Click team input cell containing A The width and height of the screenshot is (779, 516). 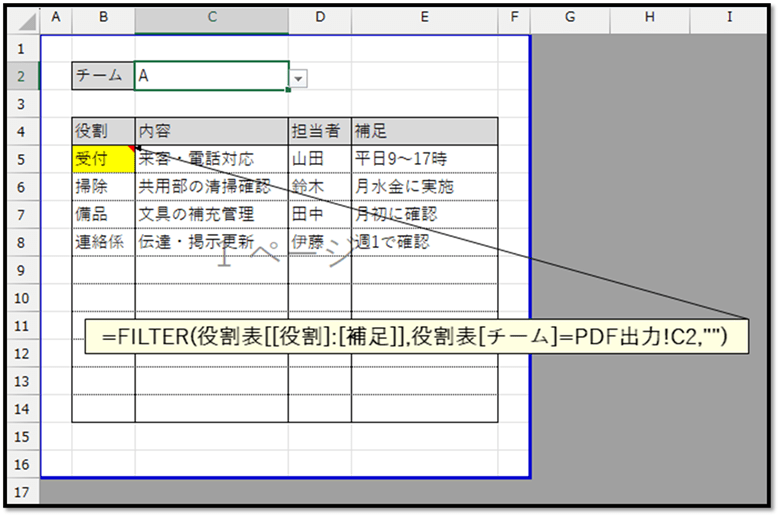[x=211, y=77]
